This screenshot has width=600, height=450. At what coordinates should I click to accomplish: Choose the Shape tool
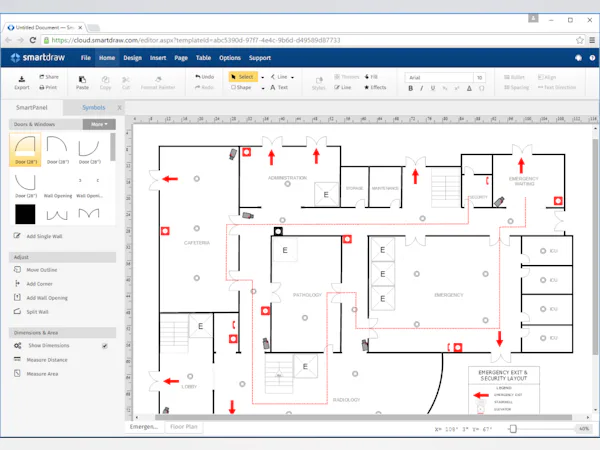coord(241,88)
